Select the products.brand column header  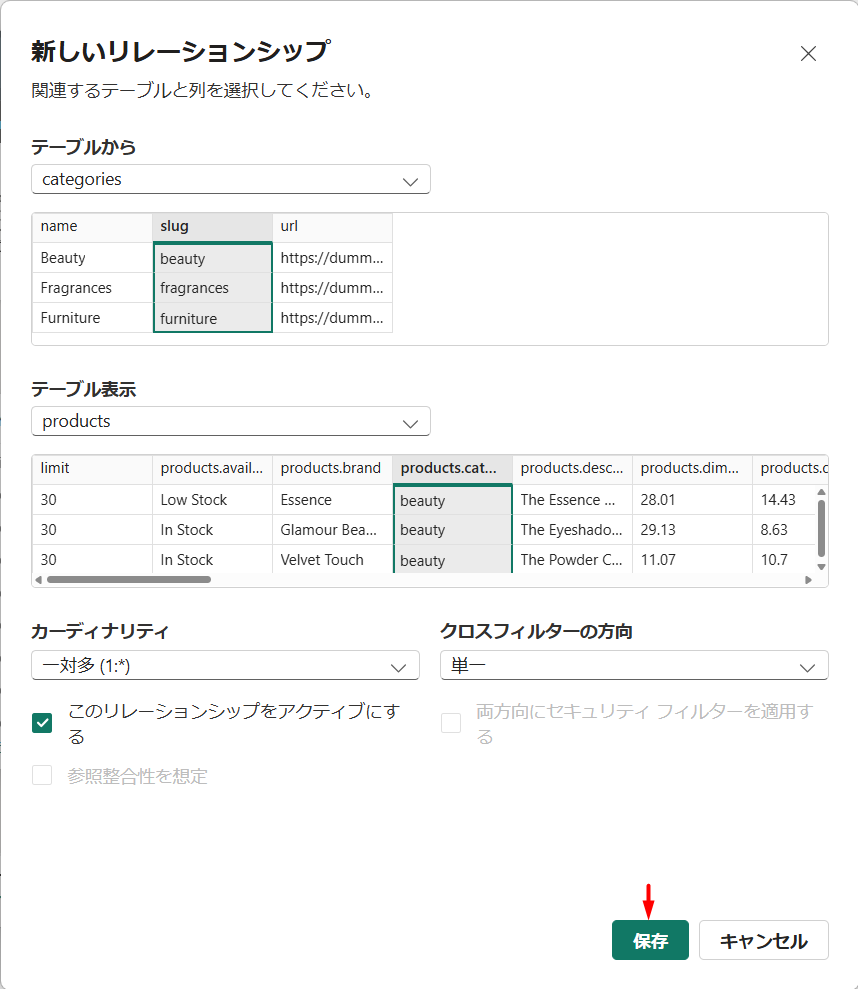point(332,468)
